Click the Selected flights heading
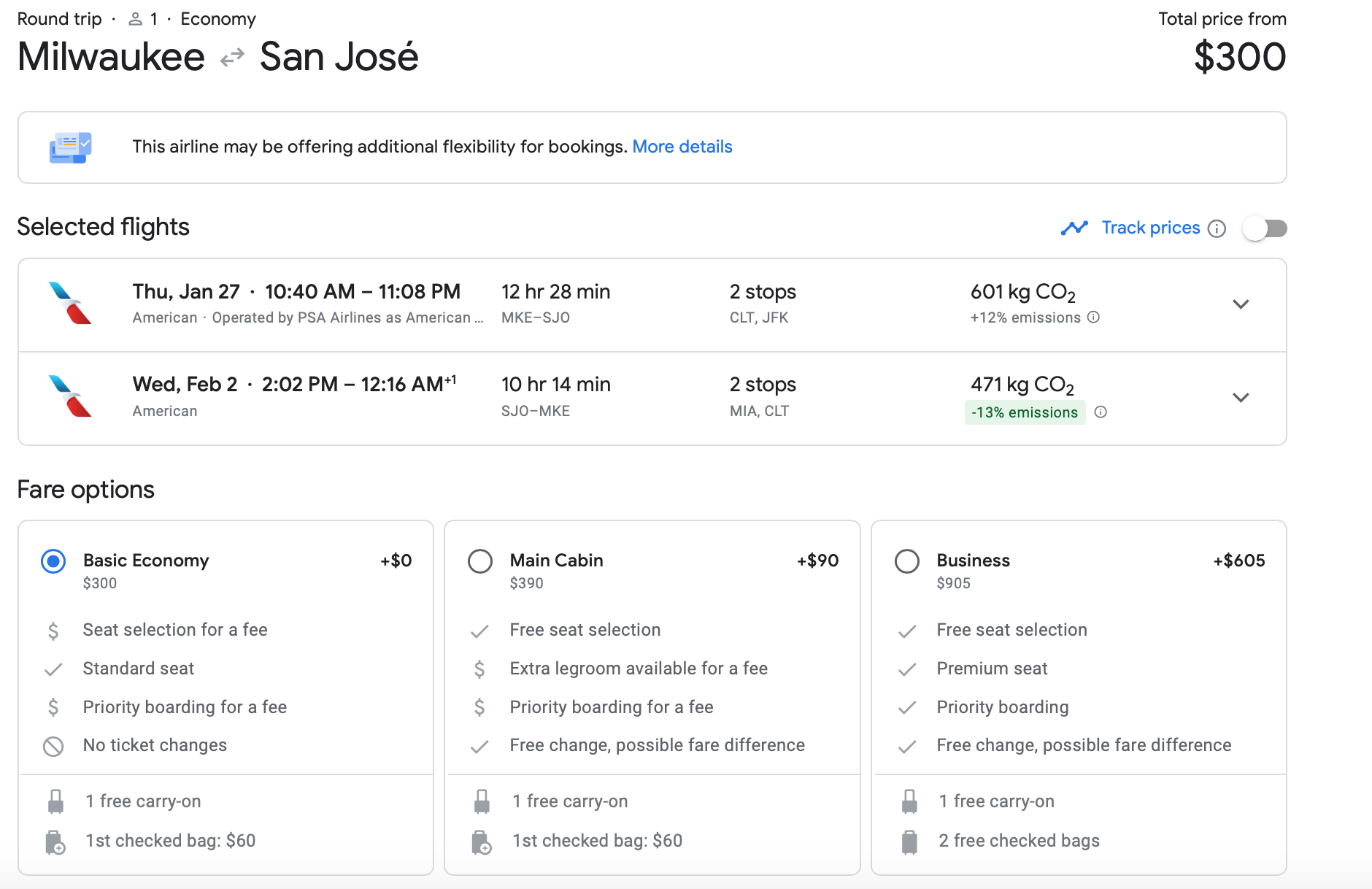This screenshot has width=1372, height=889. [x=103, y=227]
